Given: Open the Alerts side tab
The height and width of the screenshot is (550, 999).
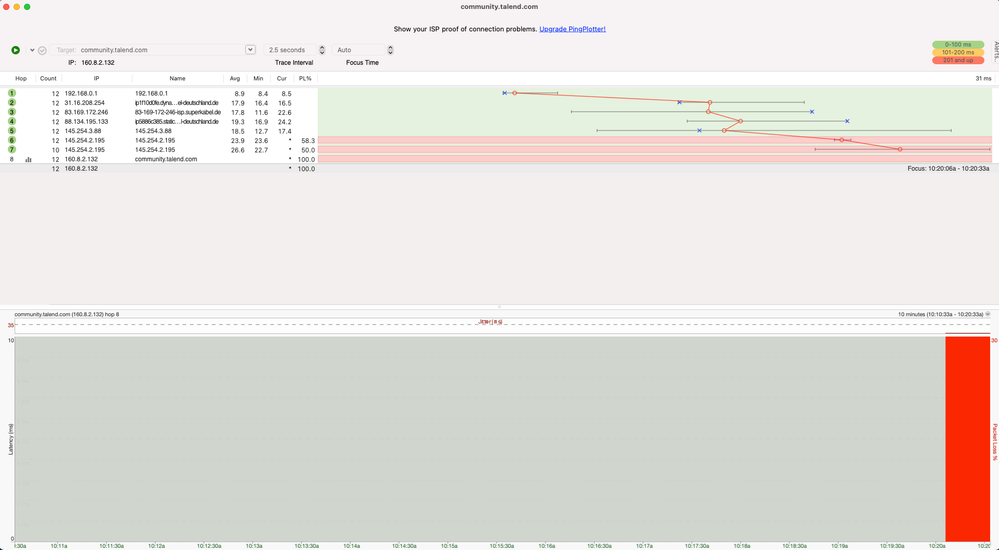Looking at the screenshot, I should pos(996,52).
